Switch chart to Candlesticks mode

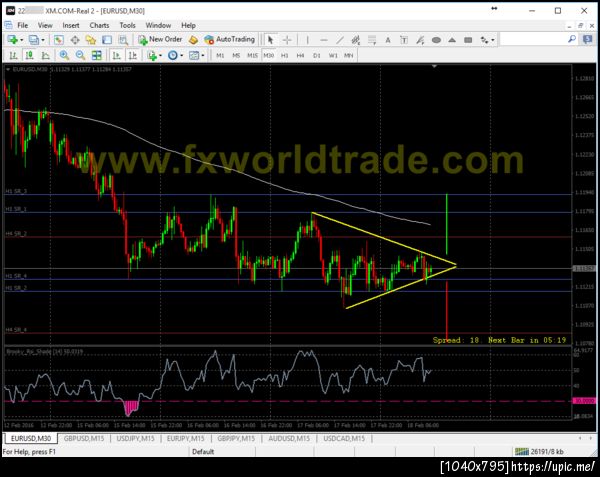tap(29, 56)
